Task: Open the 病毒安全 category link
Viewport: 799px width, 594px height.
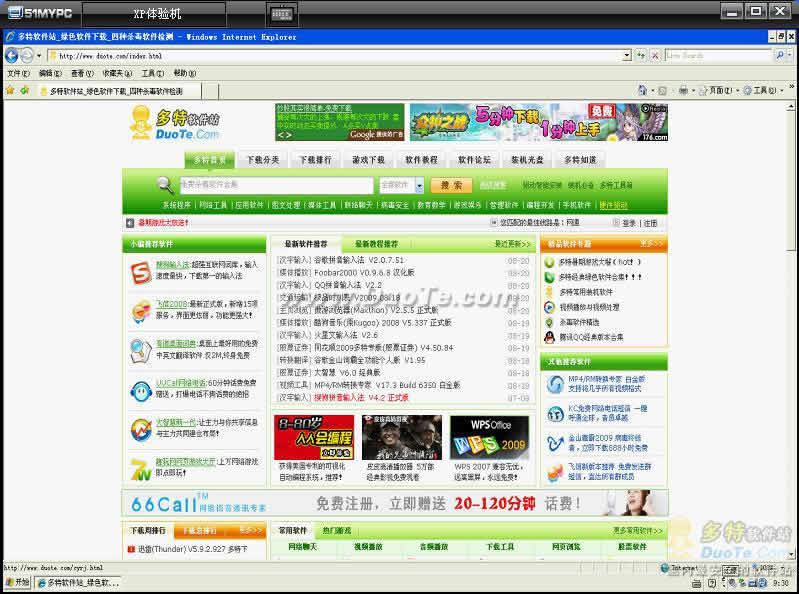Action: tap(395, 205)
